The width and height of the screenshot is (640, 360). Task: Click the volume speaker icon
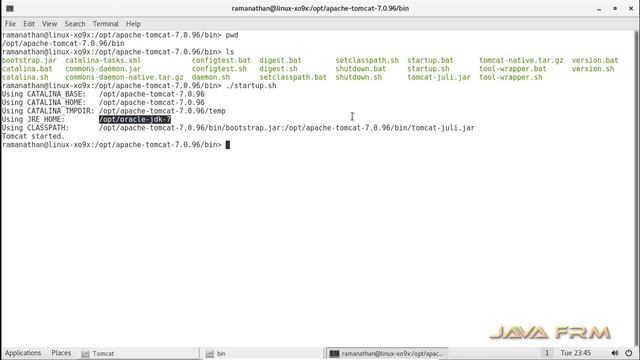coord(615,353)
